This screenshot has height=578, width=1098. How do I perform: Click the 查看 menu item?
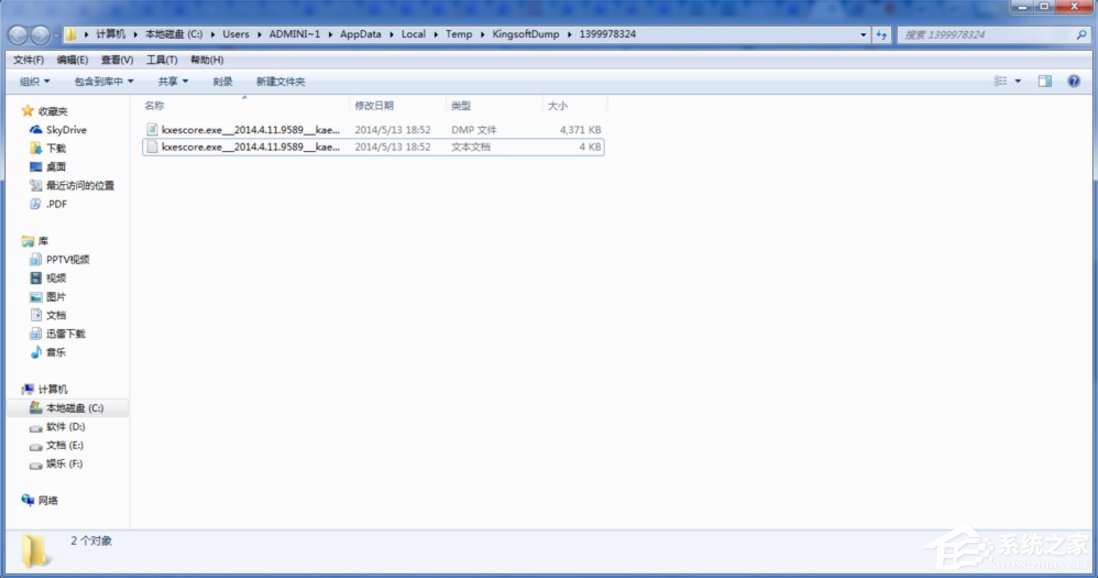click(117, 58)
